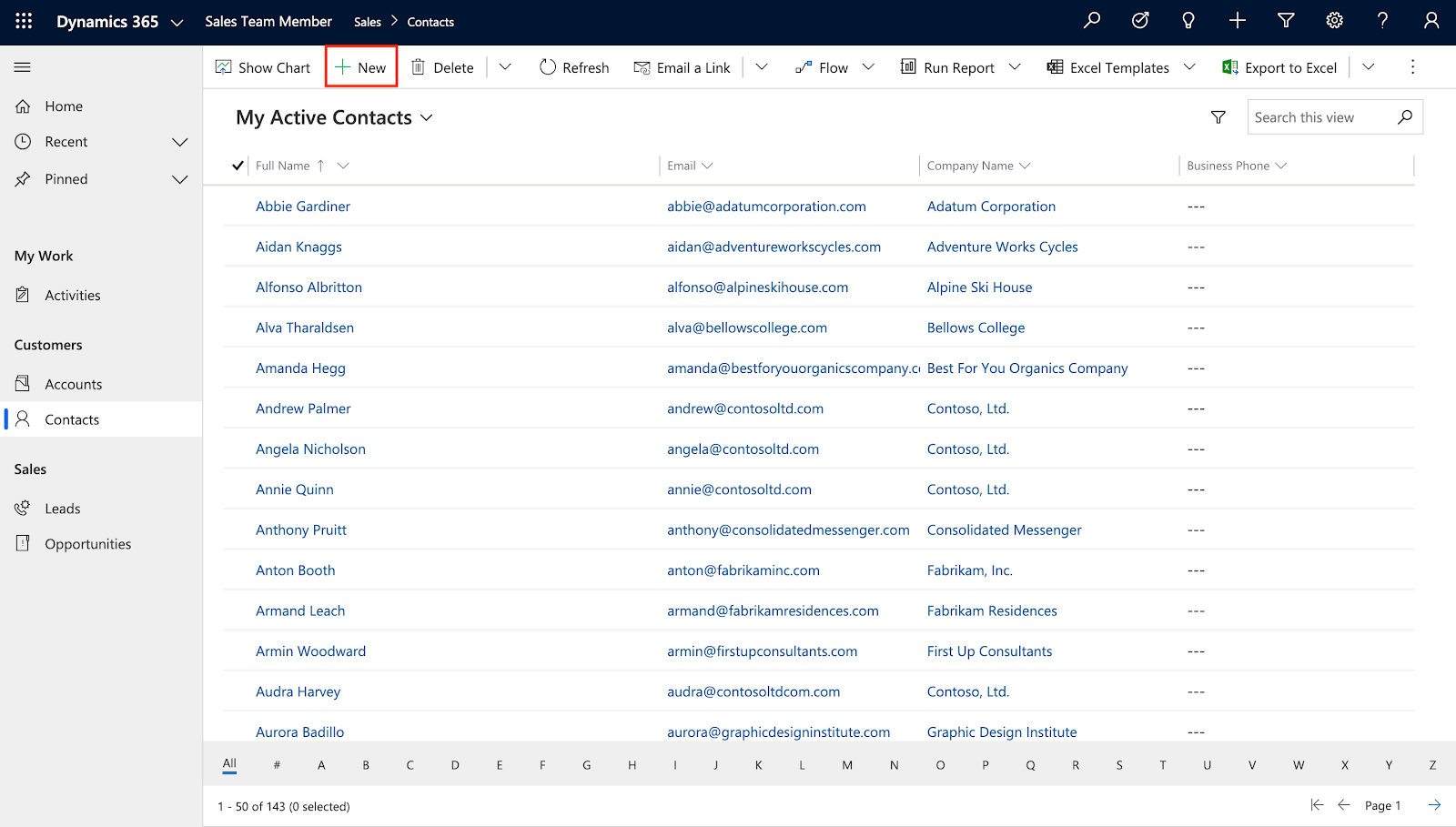Click the Delete trash command
The width and height of the screenshot is (1456, 827).
[x=442, y=67]
